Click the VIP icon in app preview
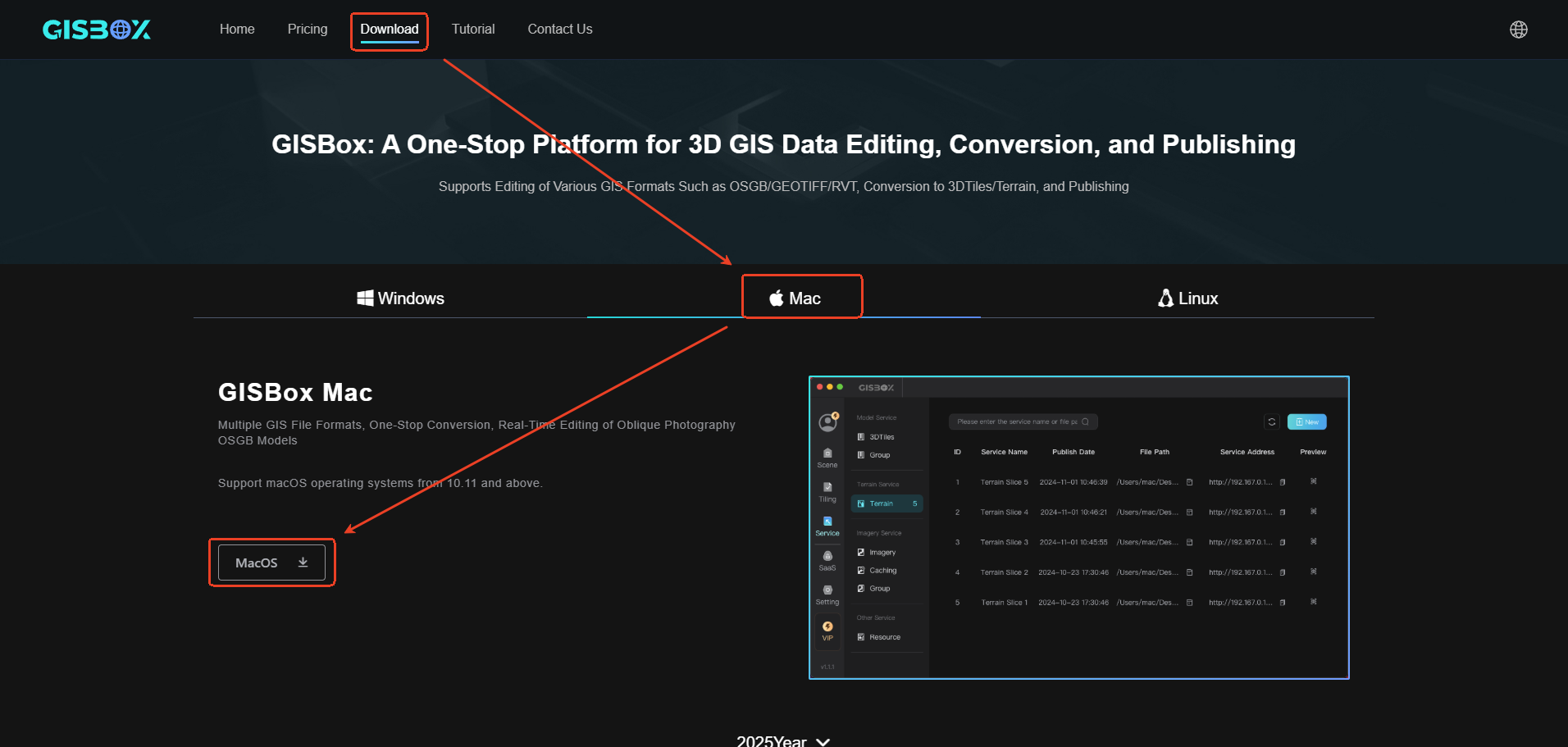The width and height of the screenshot is (1568, 747). 827,631
